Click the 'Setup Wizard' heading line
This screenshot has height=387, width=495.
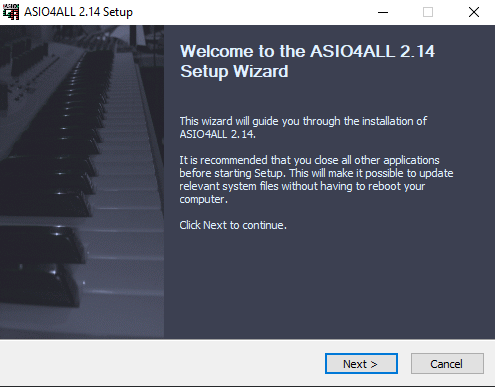click(234, 71)
